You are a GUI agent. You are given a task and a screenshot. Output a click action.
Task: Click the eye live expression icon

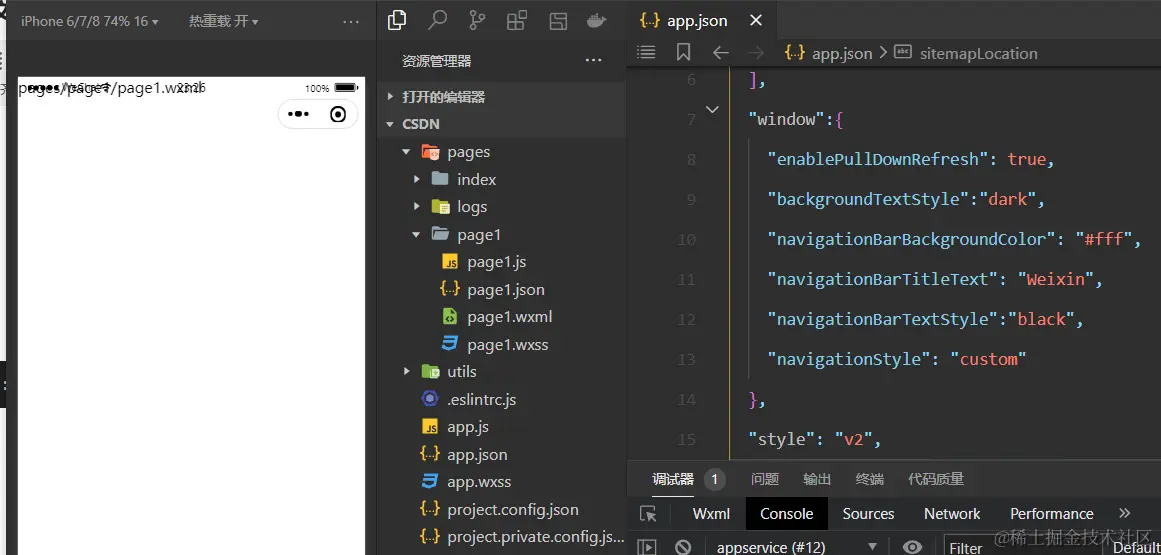pyautogui.click(x=913, y=547)
